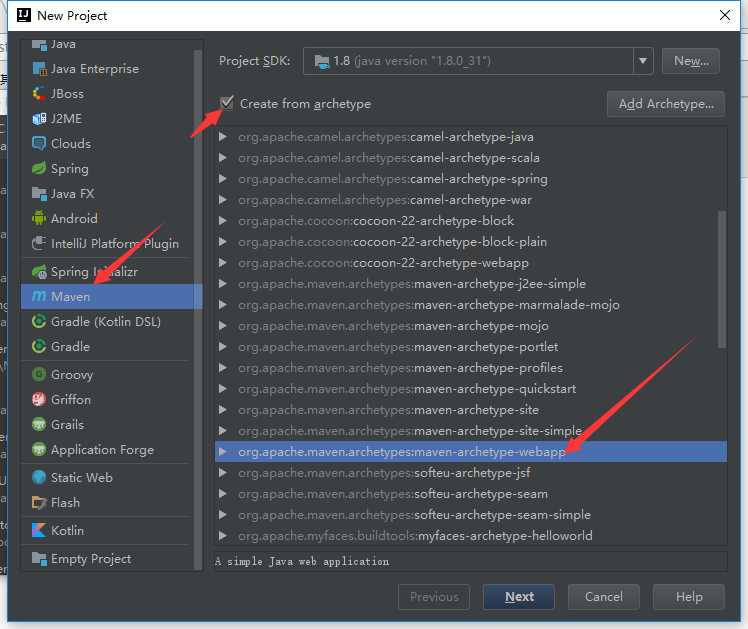Viewport: 748px width, 629px height.
Task: Select maven-archetype-mojo row
Action: point(471,326)
